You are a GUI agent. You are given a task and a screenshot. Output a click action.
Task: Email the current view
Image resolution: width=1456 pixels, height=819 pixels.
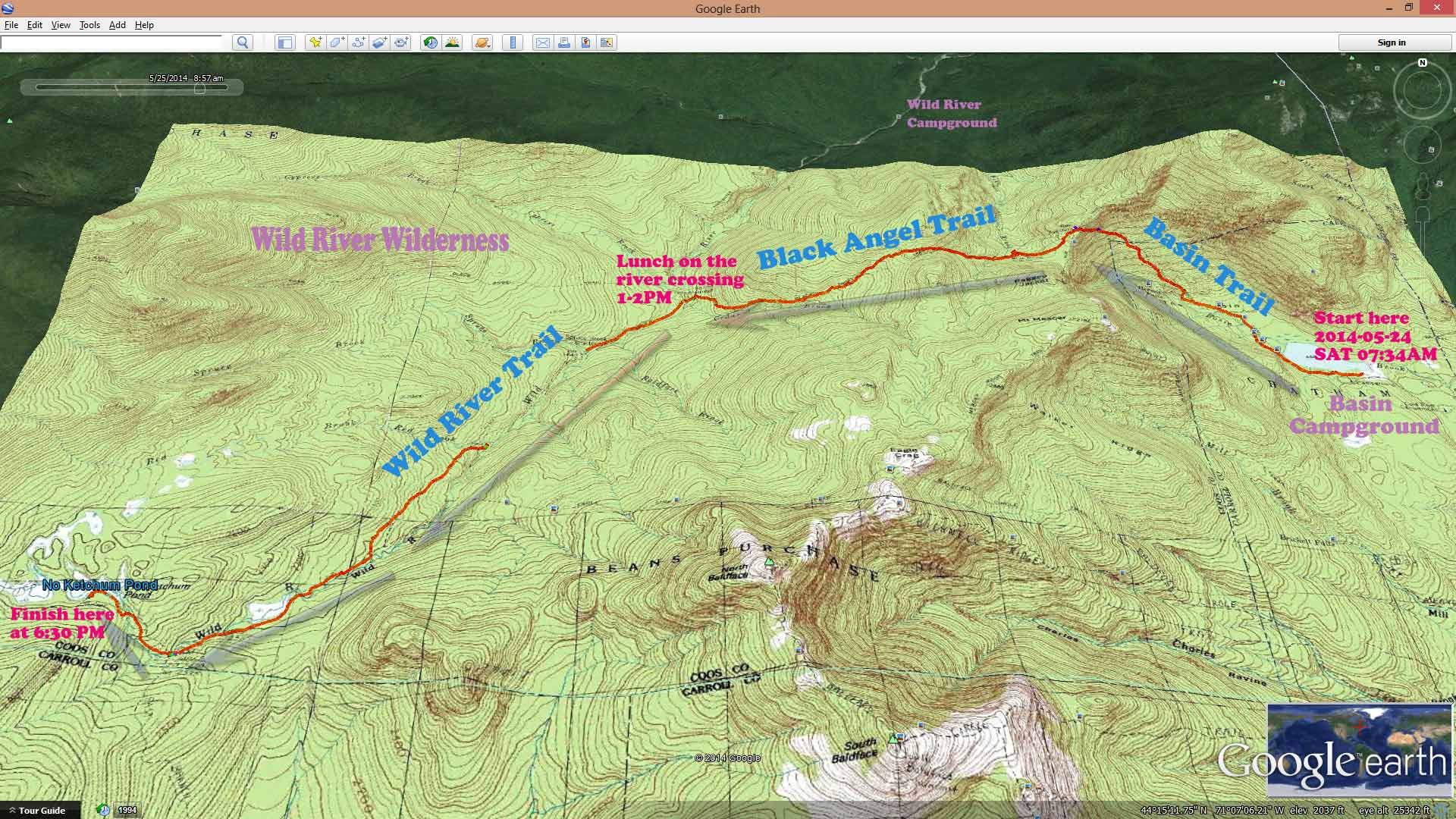(542, 42)
